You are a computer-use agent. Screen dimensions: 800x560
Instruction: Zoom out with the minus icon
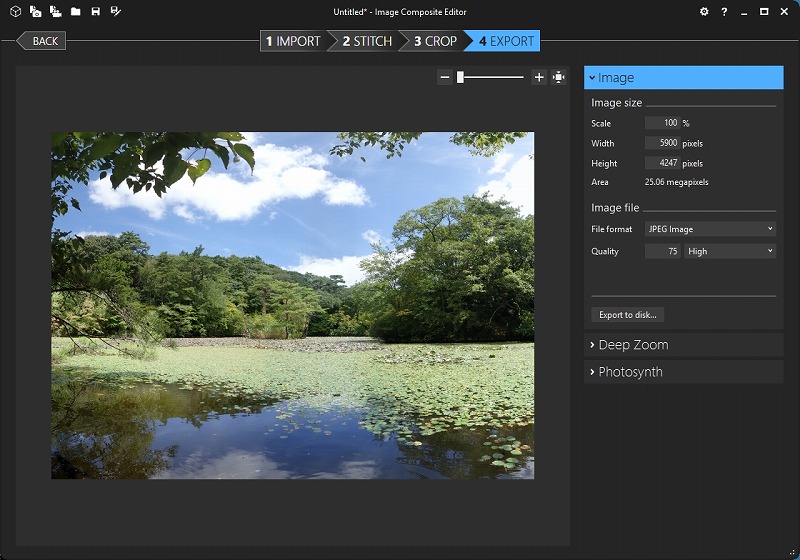click(445, 77)
